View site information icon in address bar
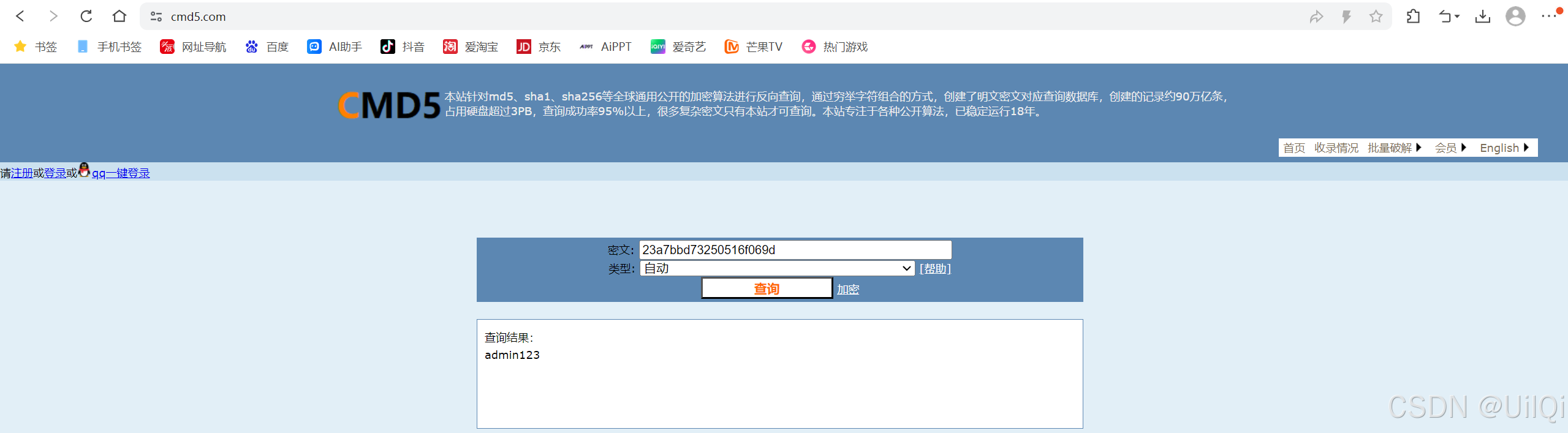 [156, 17]
